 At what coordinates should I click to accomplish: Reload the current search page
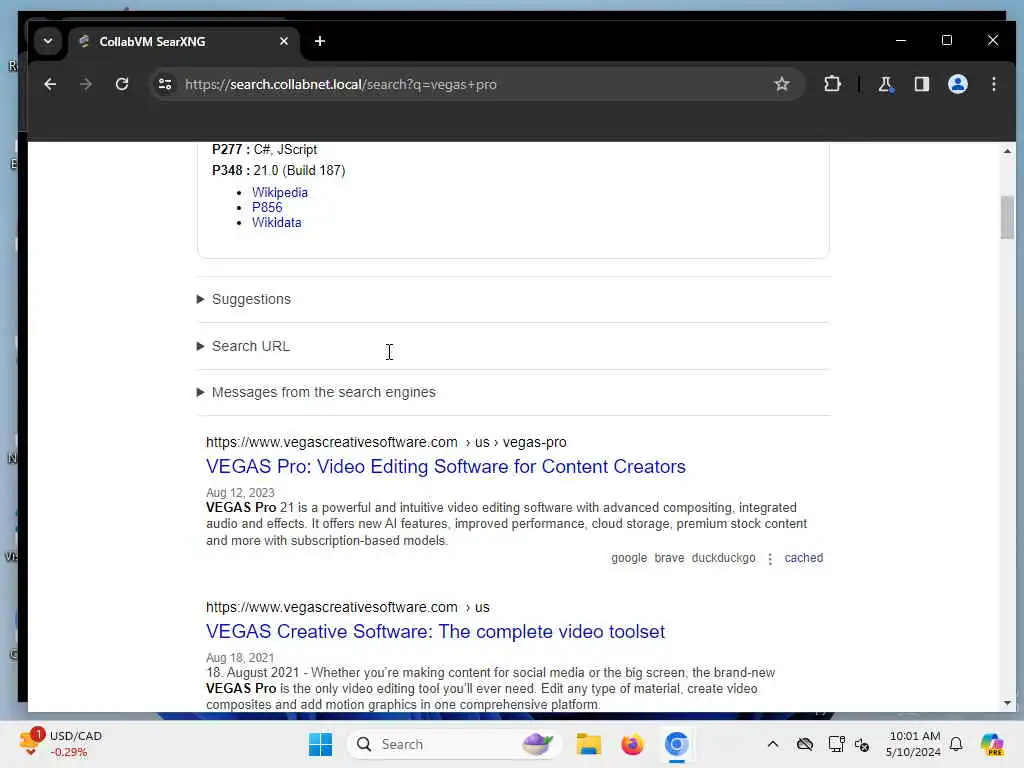121,84
